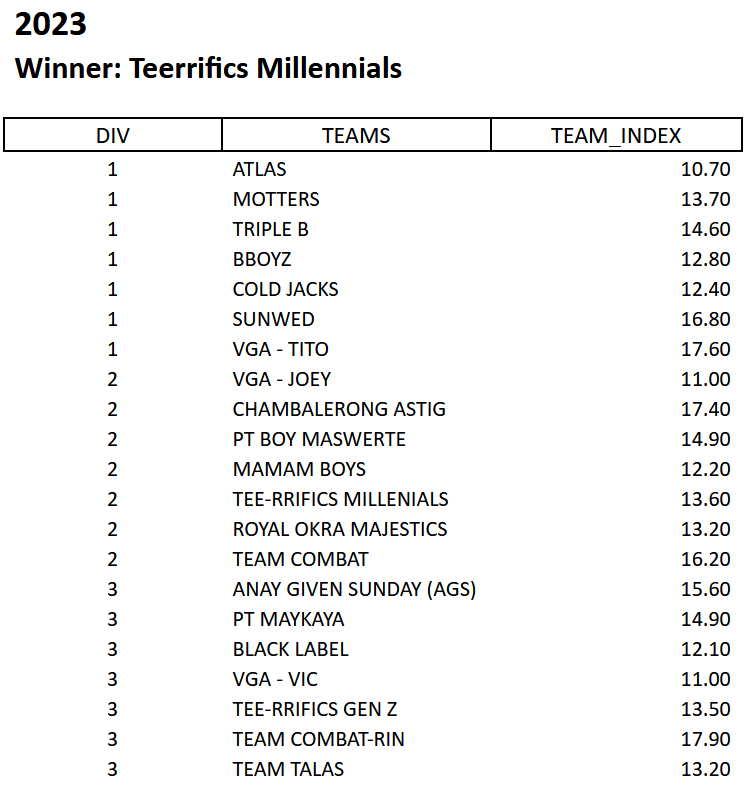Viewport: 754px width, 793px height.
Task: Select the Winner: Teerrifics Millennials heading
Action: click(208, 68)
